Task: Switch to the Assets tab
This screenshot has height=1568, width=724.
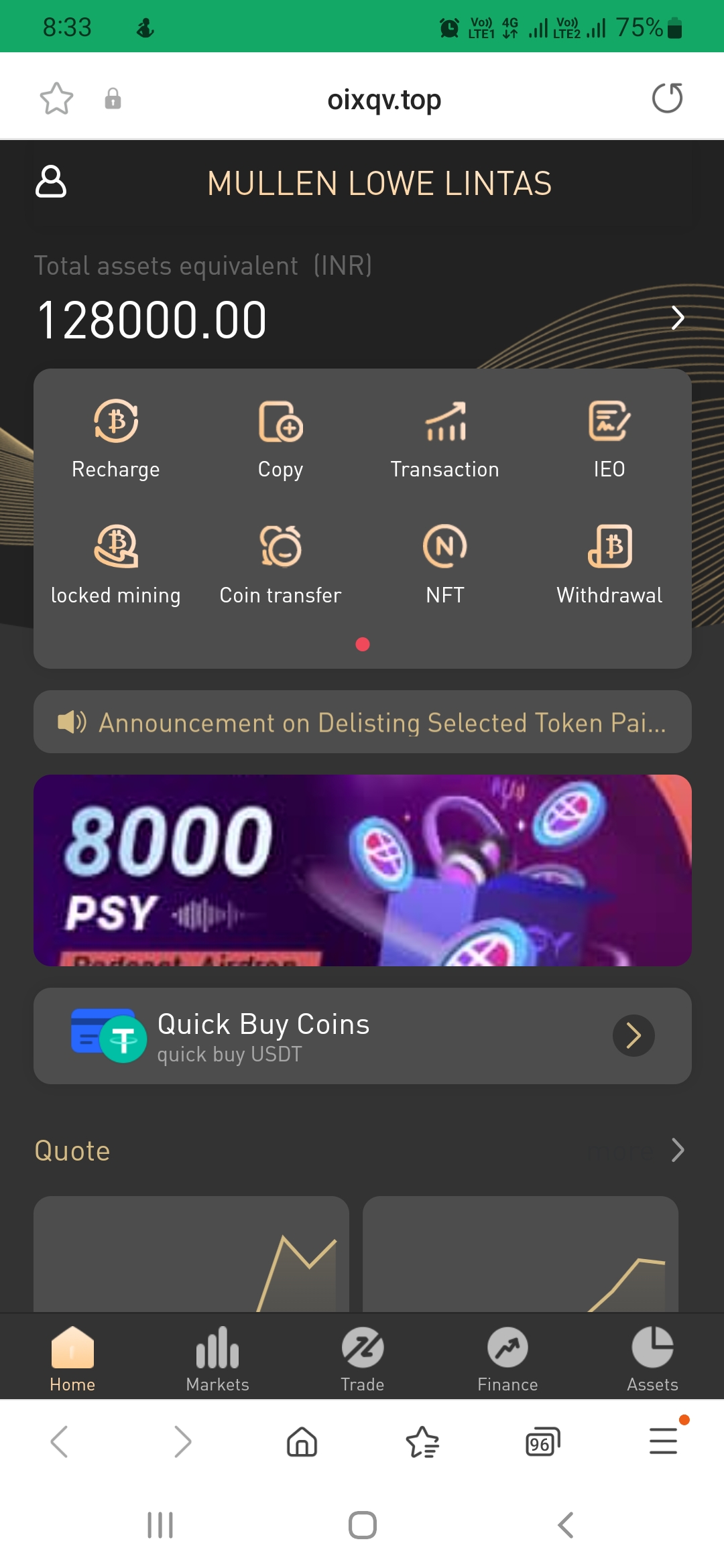Action: point(652,1359)
